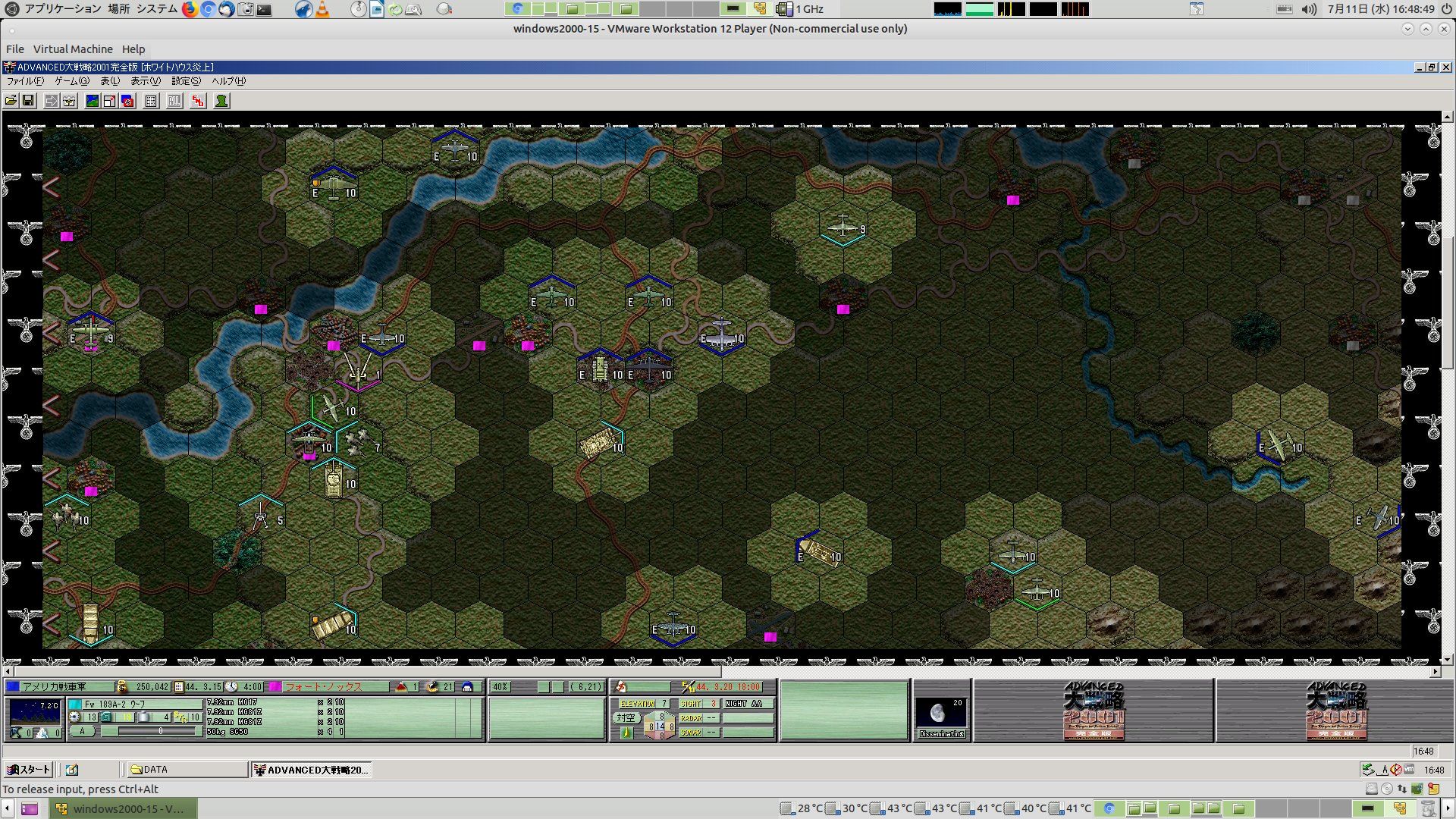The height and width of the screenshot is (819, 1456).
Task: Open the VMware File menu
Action: pos(15,49)
